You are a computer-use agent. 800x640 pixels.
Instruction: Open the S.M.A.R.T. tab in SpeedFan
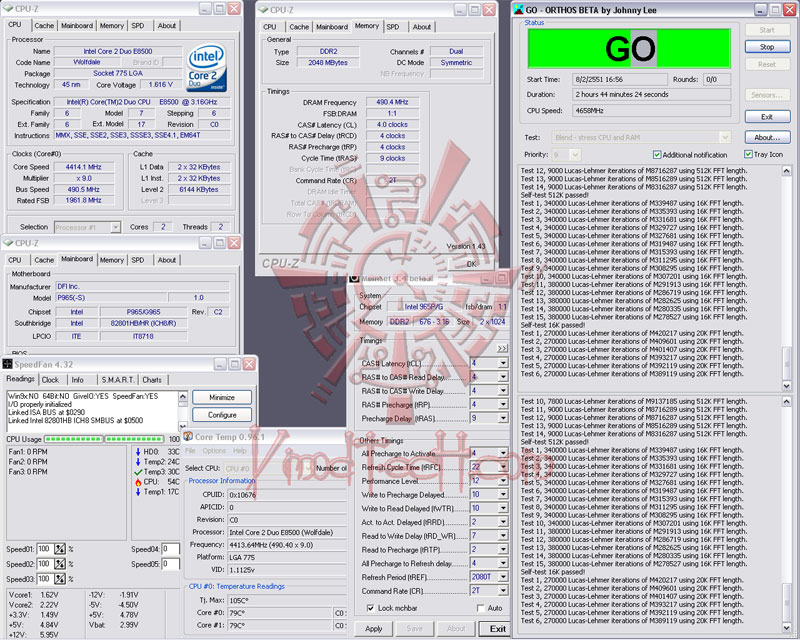(118, 380)
